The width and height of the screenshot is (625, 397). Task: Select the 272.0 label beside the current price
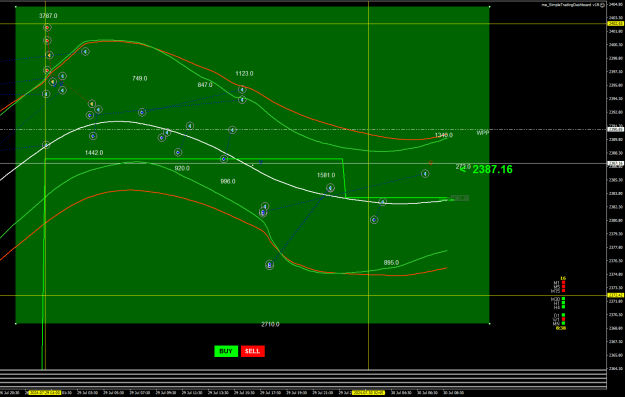point(463,167)
